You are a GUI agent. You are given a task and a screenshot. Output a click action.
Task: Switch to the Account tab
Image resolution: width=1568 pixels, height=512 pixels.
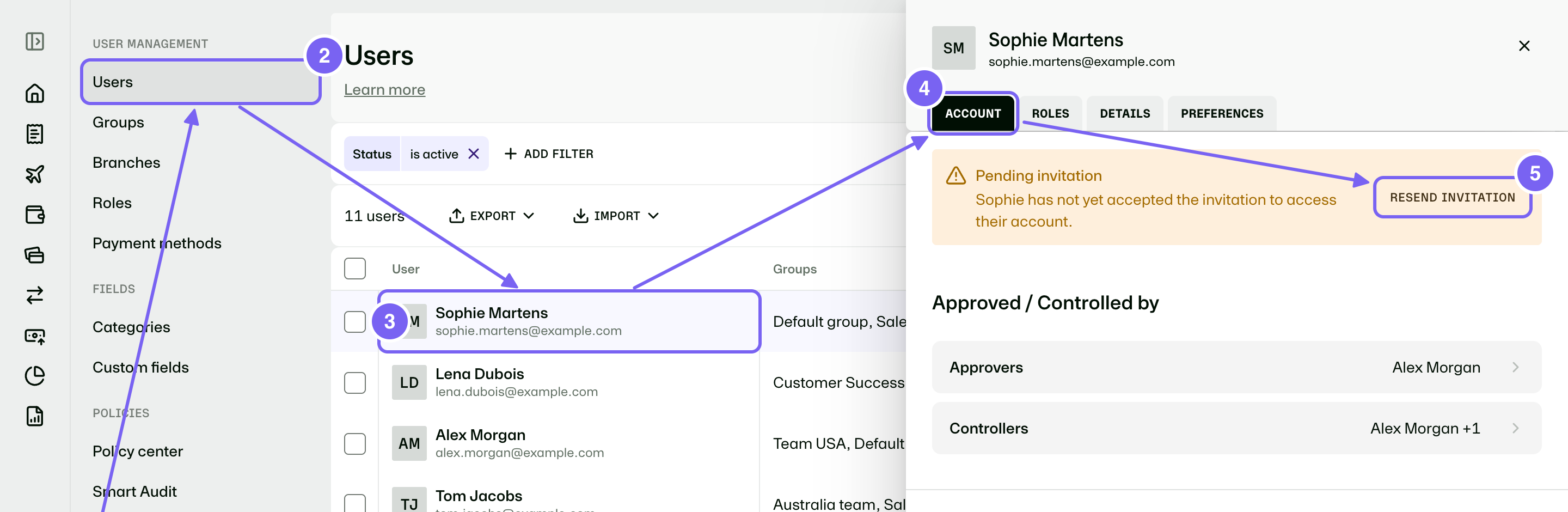(973, 113)
